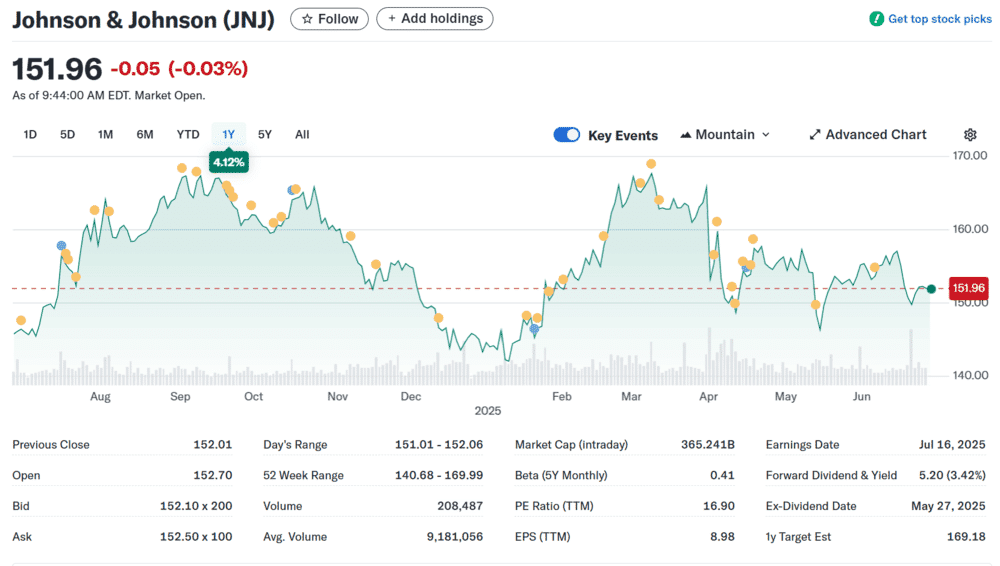Click the mountain chart type icon

[x=686, y=135]
